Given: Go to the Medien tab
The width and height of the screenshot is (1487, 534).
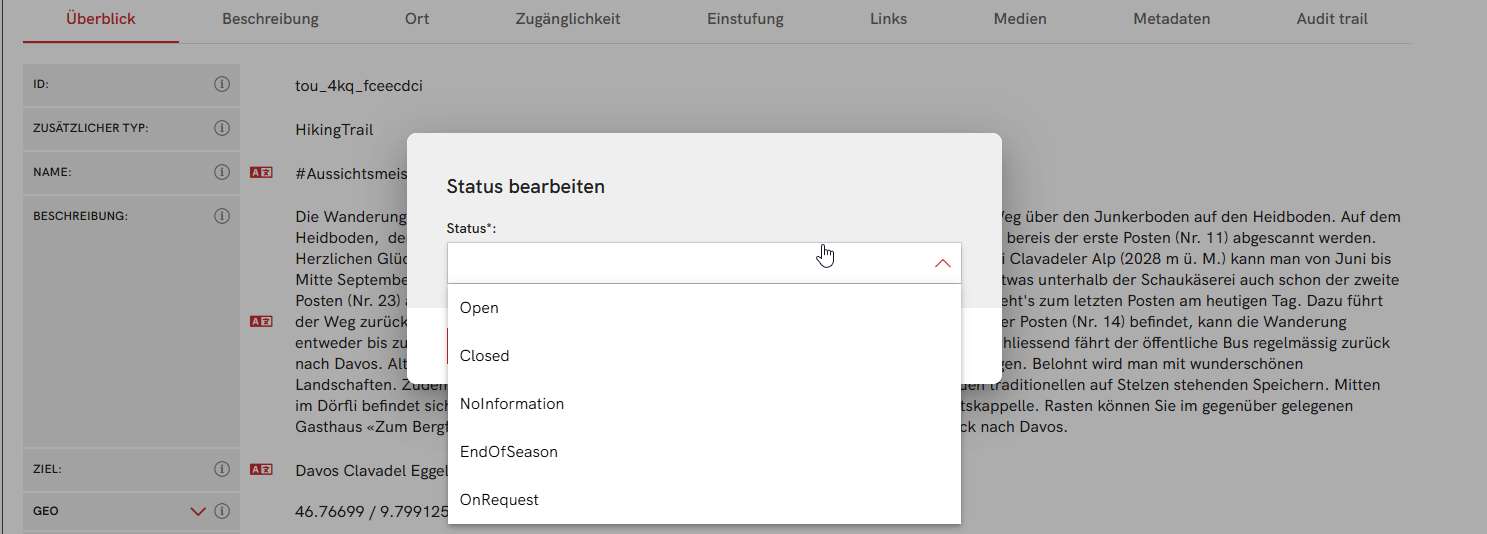Looking at the screenshot, I should click(1020, 19).
